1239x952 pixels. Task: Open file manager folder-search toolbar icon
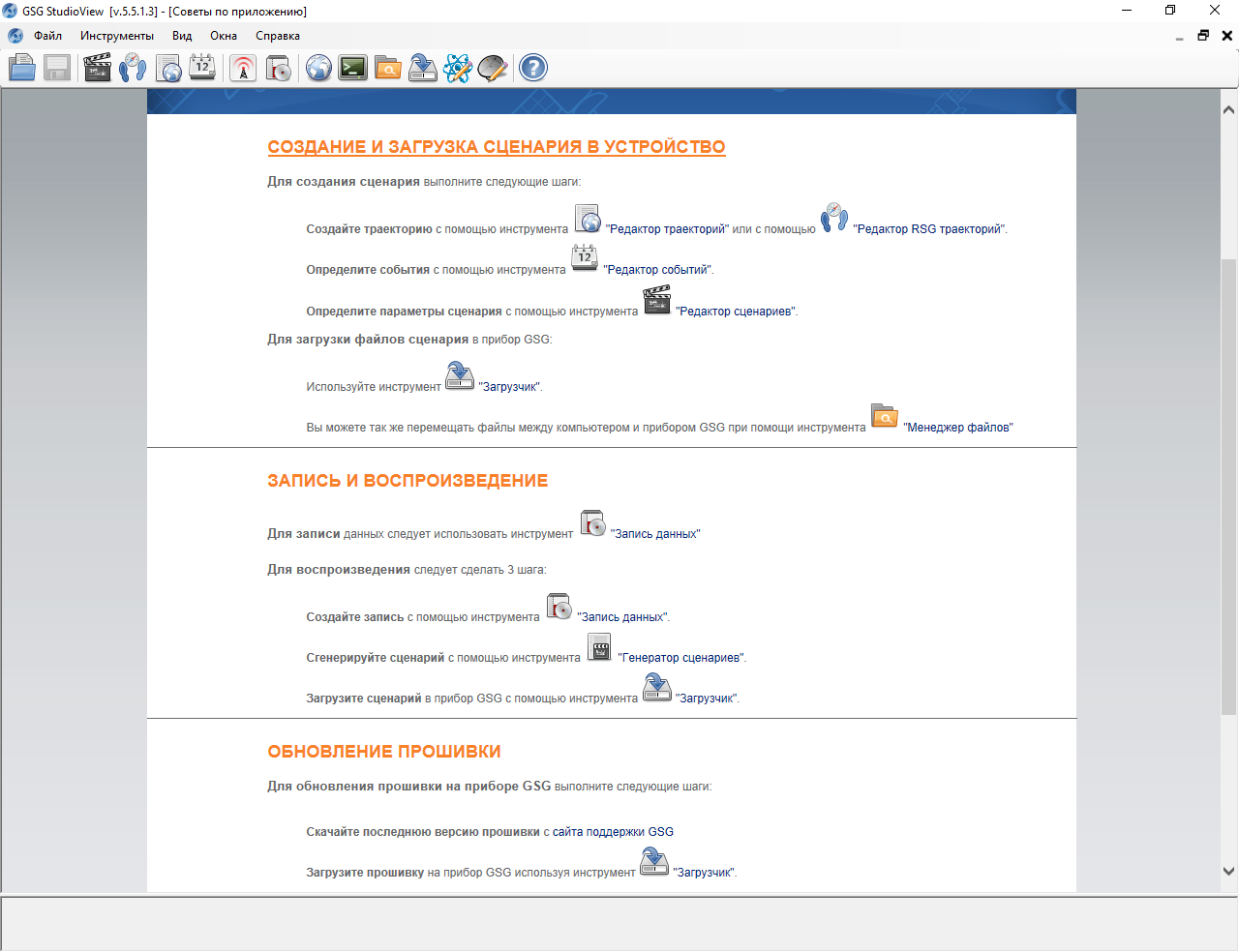pos(388,68)
